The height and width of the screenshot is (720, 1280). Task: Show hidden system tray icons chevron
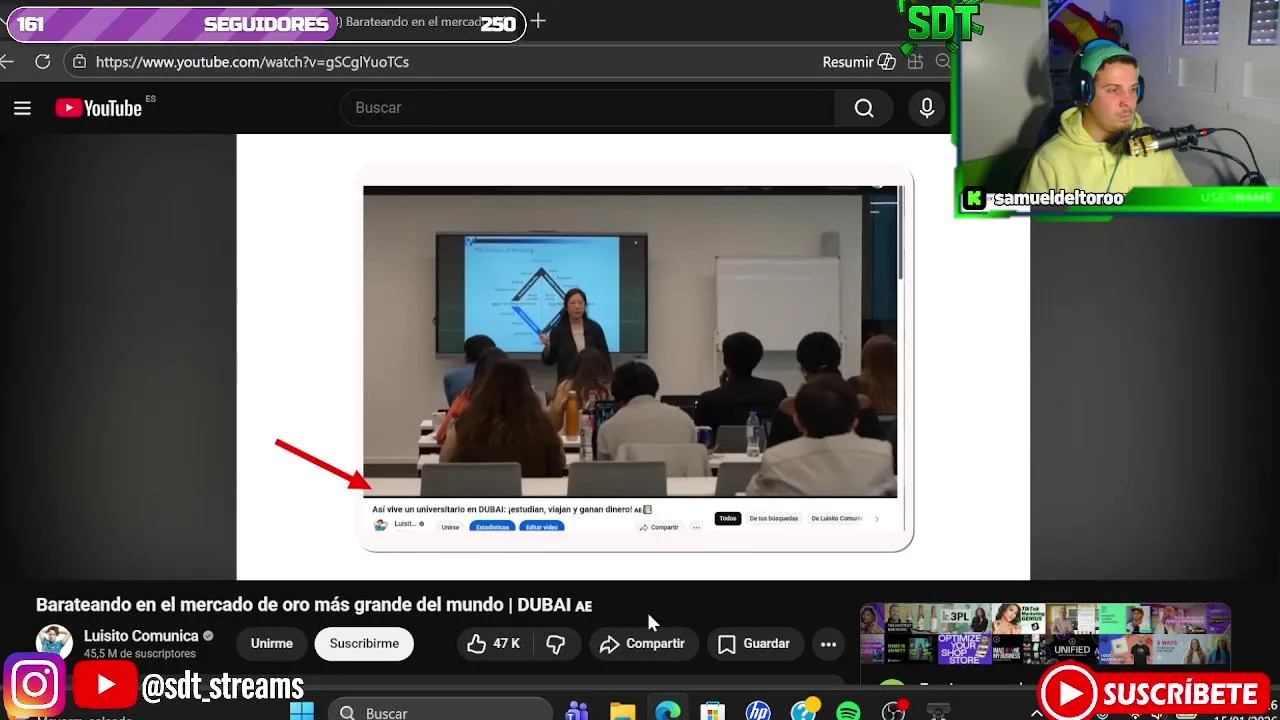tap(1036, 714)
